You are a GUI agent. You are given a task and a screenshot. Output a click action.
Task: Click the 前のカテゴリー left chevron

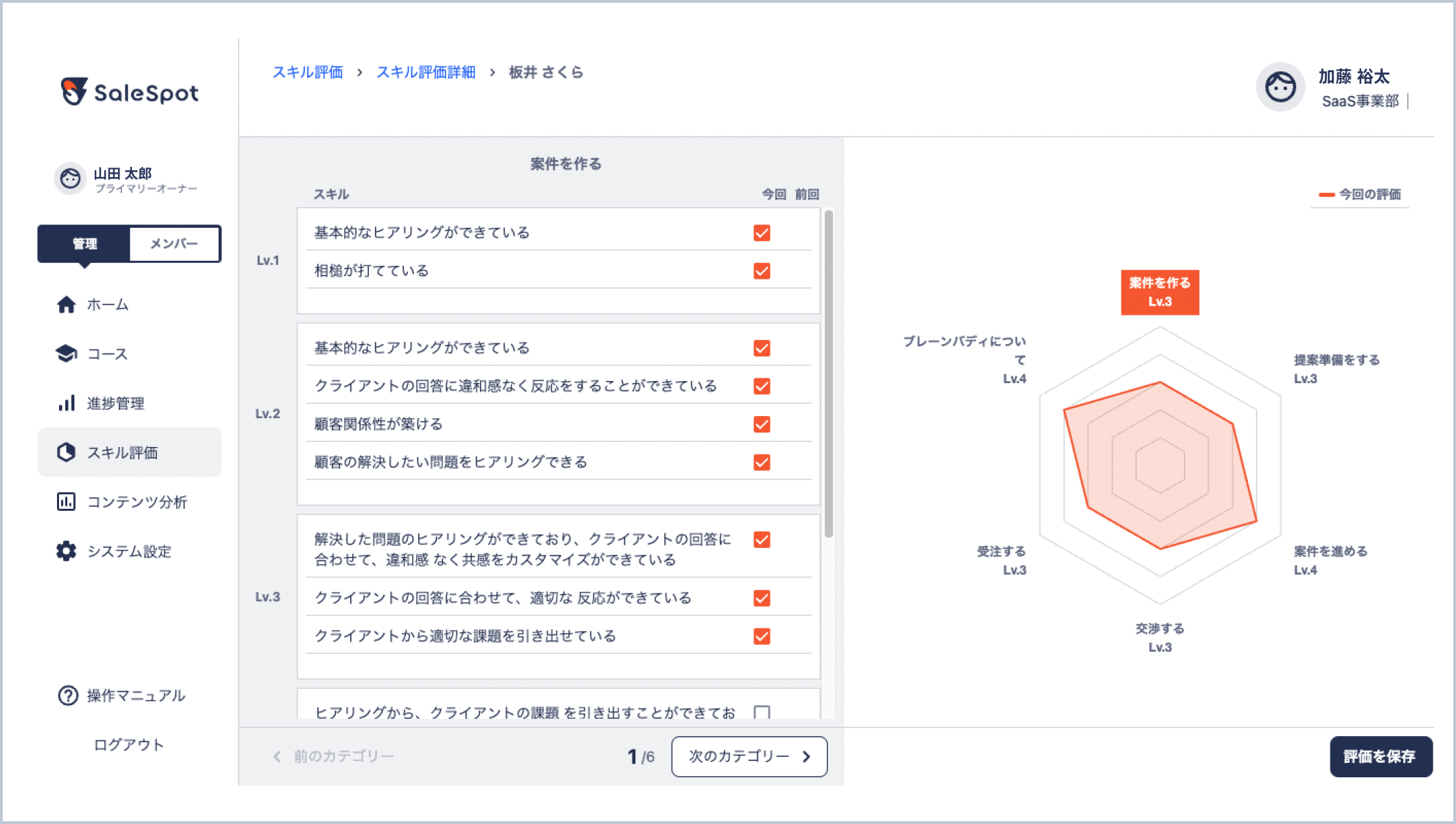(x=277, y=757)
